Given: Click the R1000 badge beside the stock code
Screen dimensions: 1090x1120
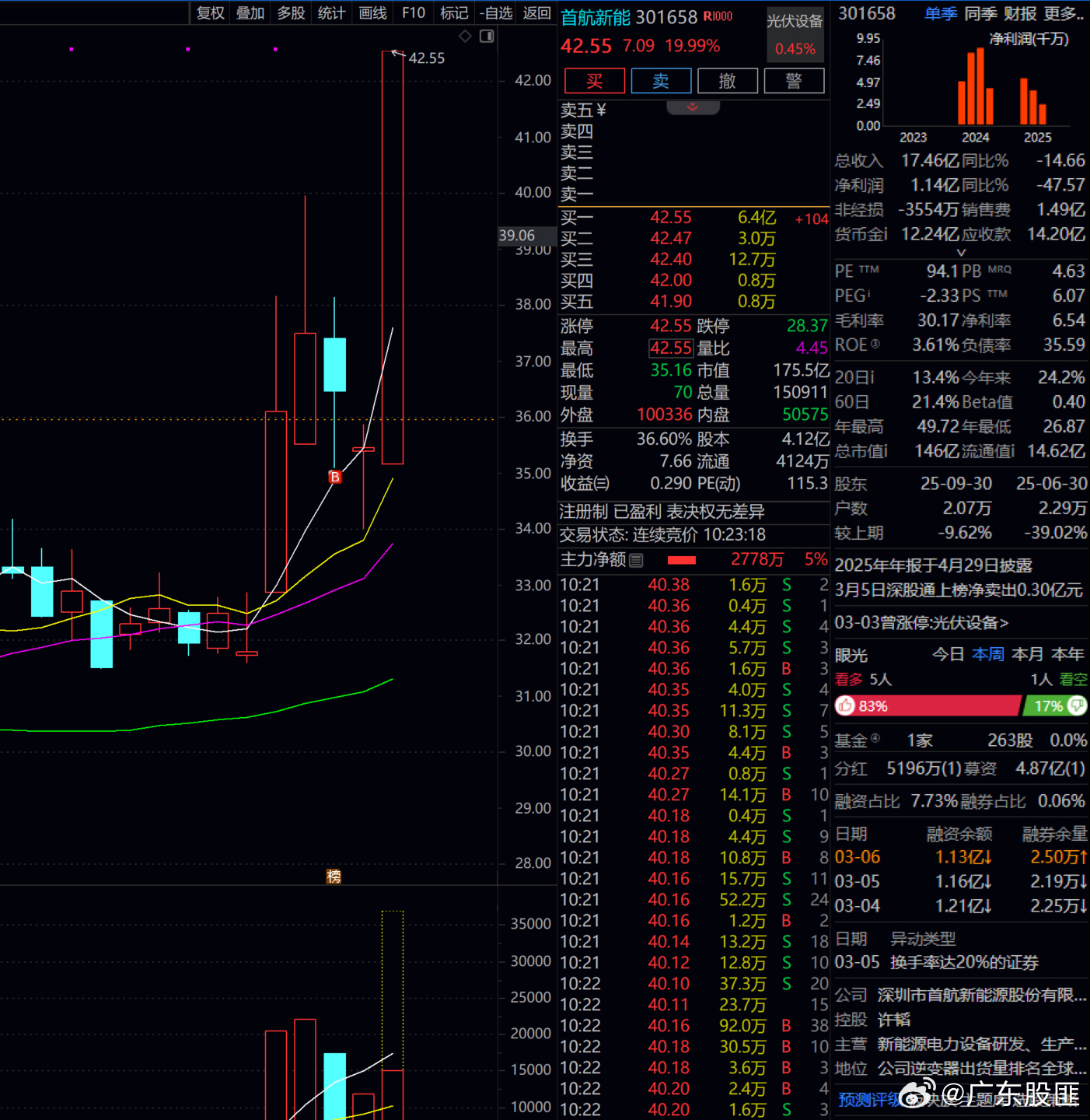Looking at the screenshot, I should pos(718,16).
